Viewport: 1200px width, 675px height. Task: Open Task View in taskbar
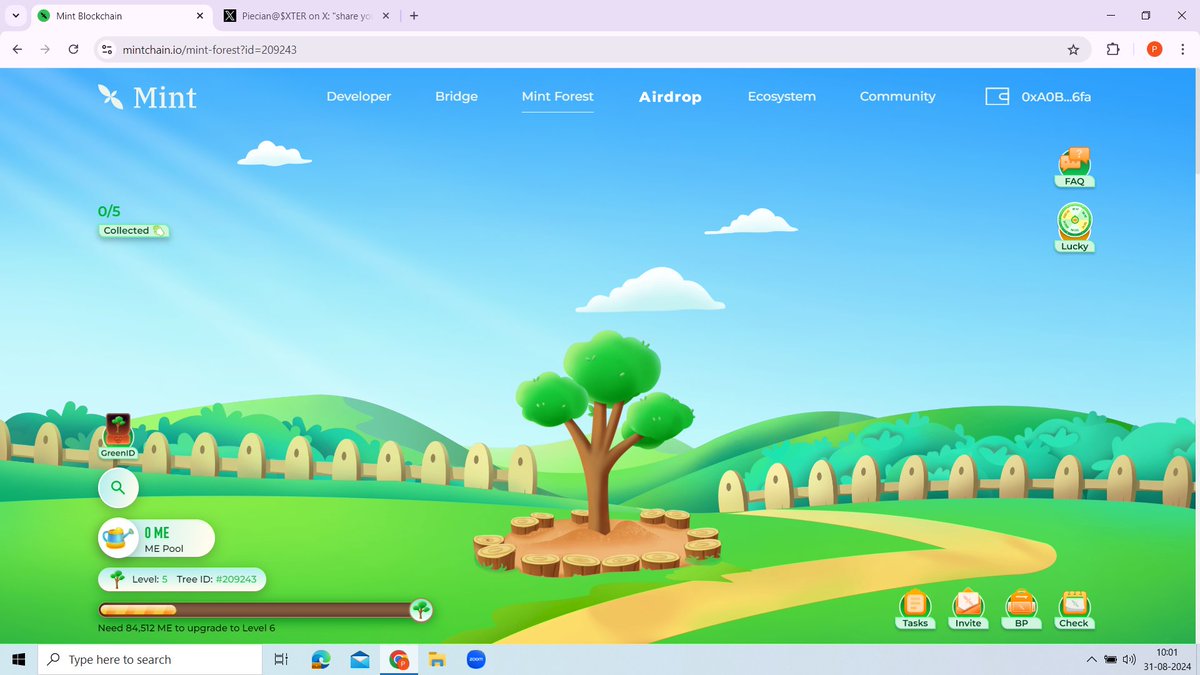(x=281, y=659)
